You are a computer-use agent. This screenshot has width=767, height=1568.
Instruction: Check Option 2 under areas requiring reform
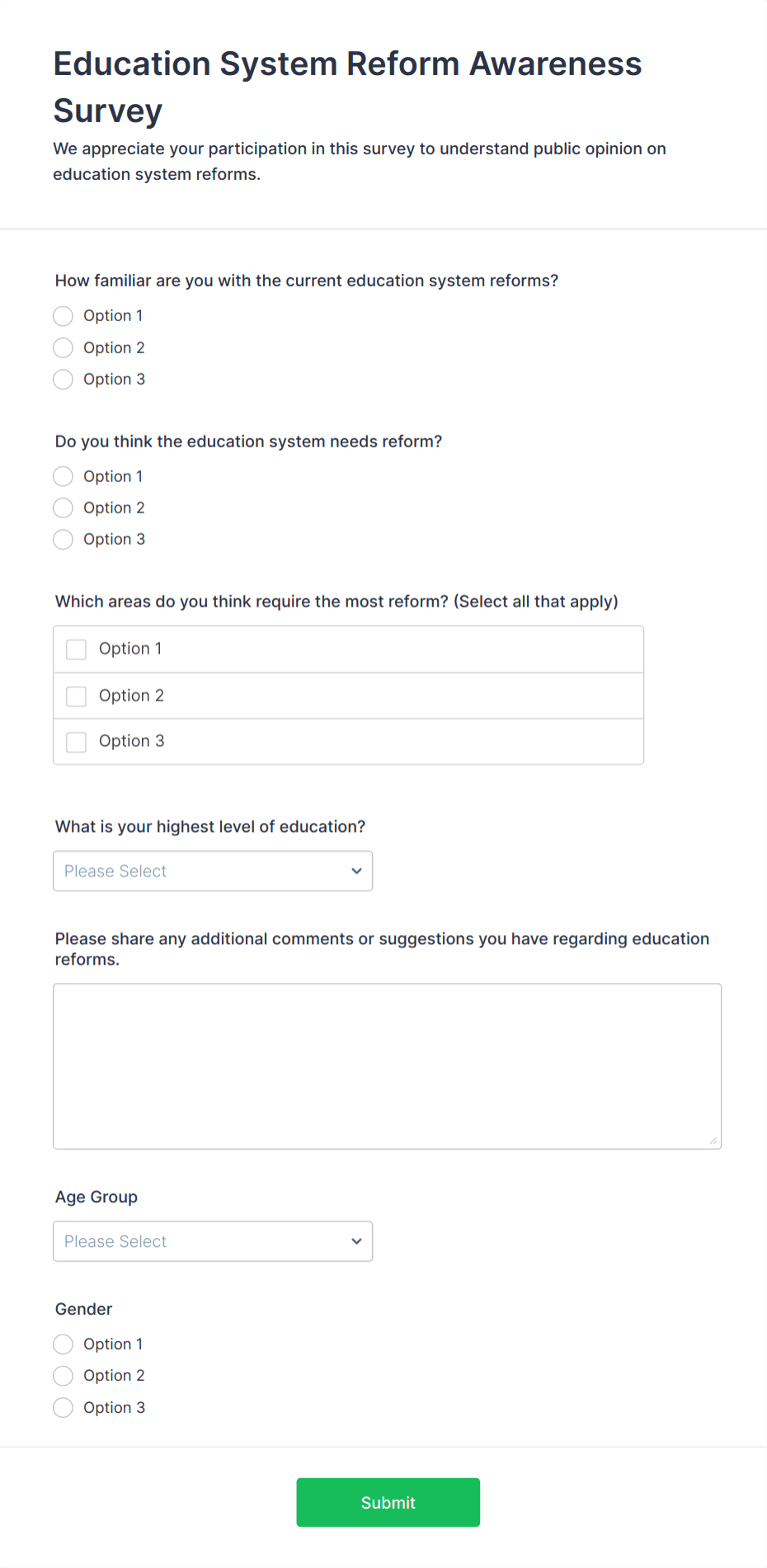[76, 696]
